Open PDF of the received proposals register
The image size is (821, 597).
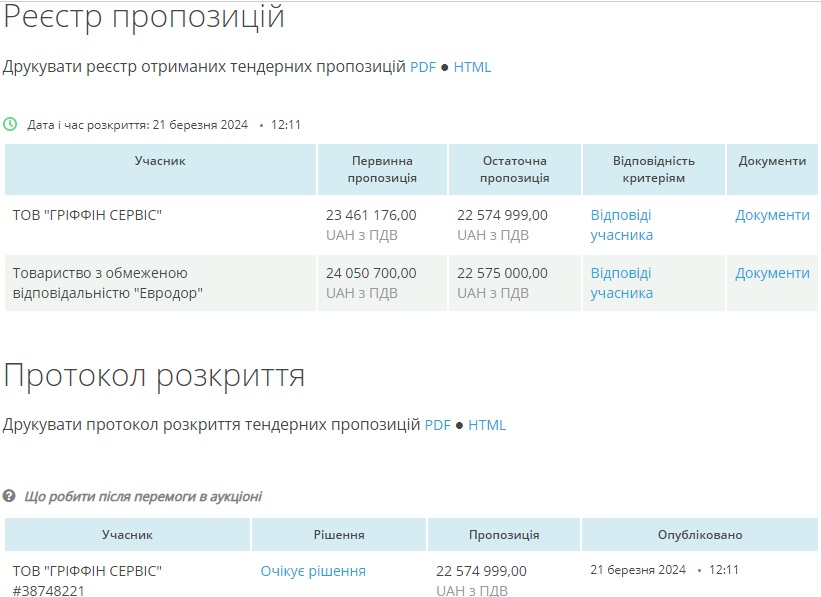coord(423,67)
